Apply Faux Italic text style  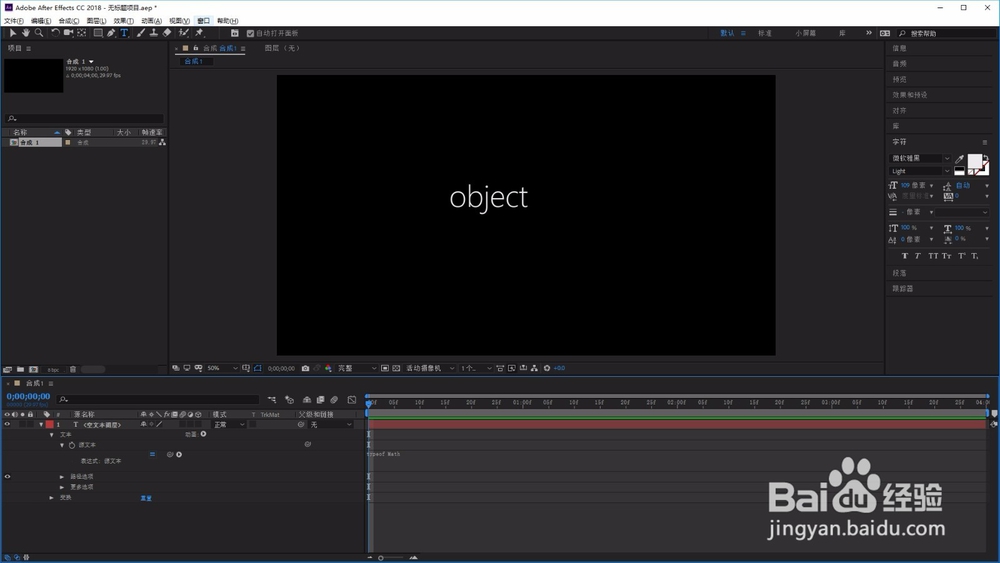(x=918, y=256)
